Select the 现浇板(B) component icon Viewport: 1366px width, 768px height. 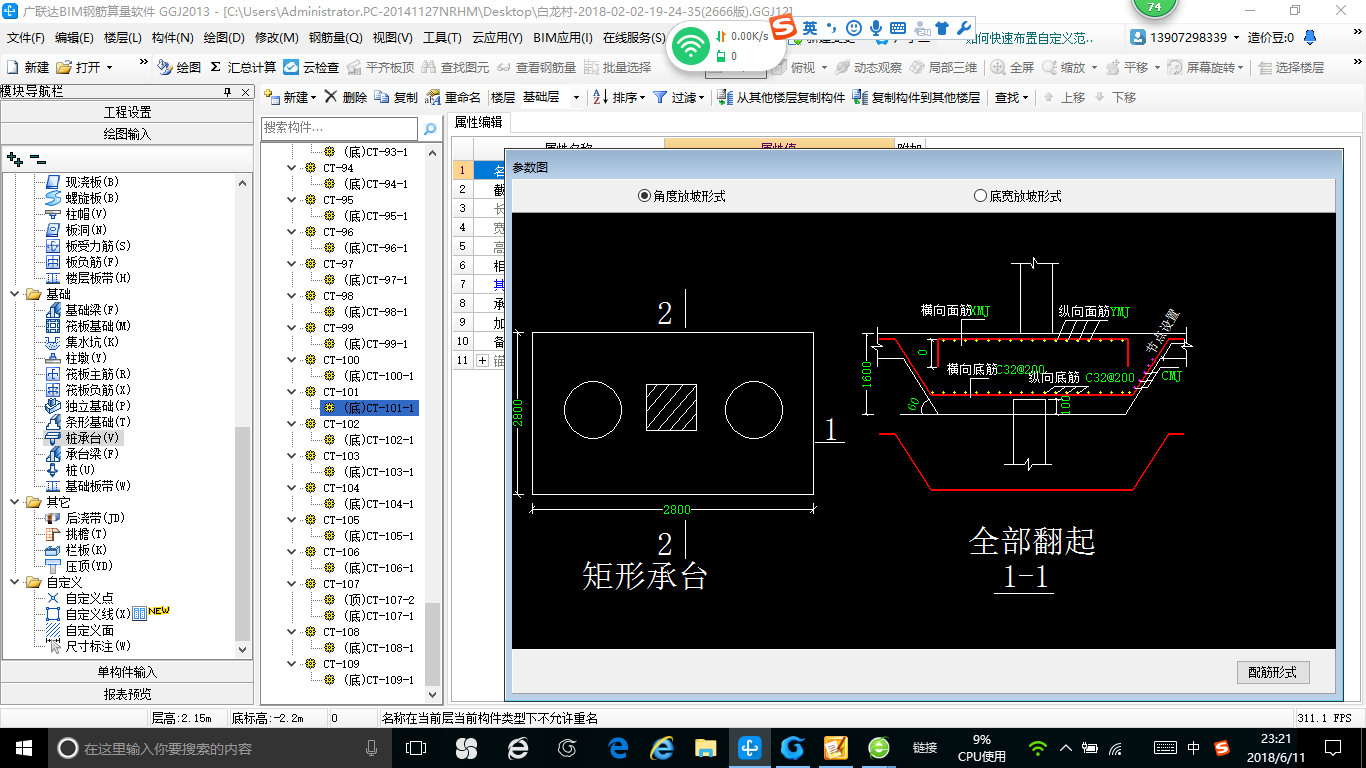pos(54,182)
